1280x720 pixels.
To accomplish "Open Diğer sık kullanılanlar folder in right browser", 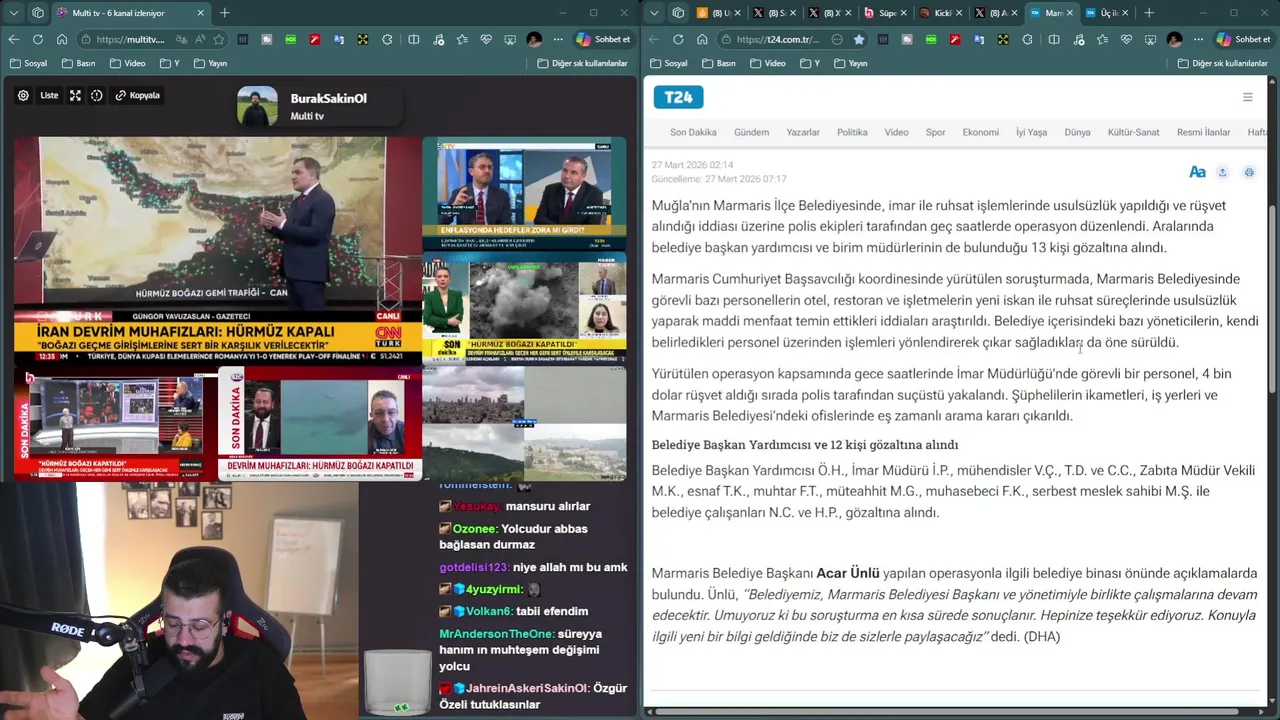I will click(1222, 63).
